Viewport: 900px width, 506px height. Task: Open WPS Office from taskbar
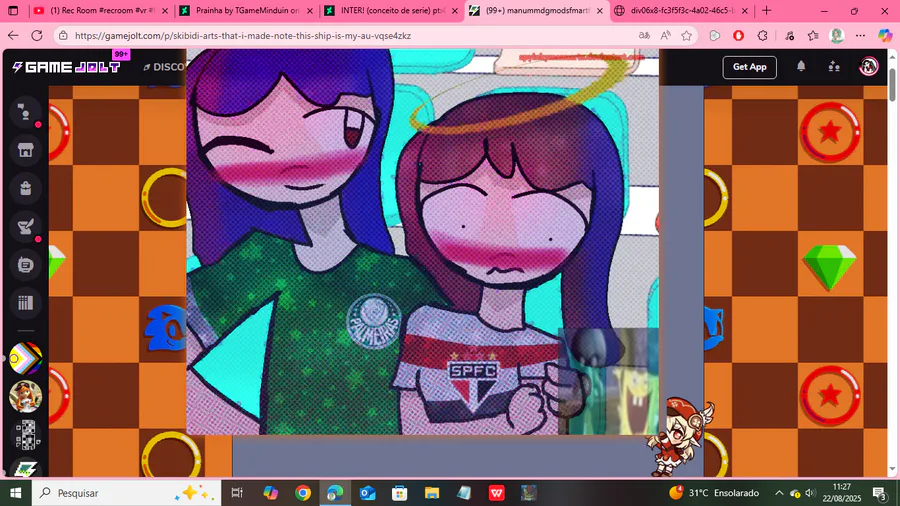496,493
